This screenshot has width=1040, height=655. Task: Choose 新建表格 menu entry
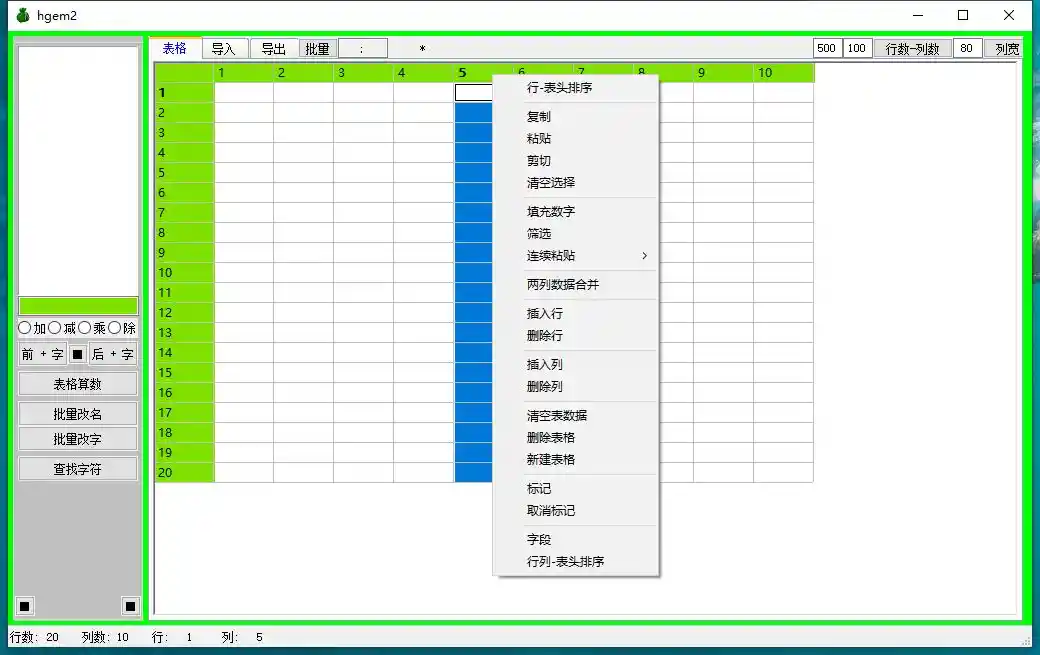click(576, 459)
